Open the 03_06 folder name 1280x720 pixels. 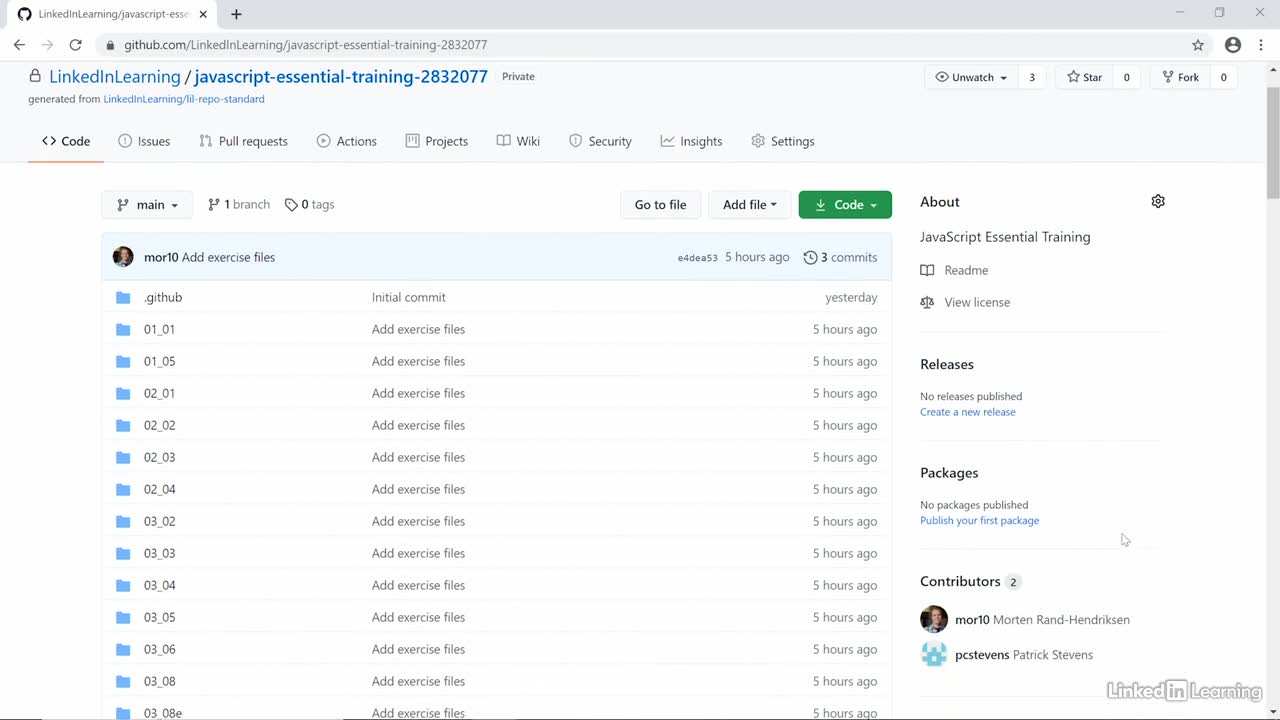coord(159,649)
